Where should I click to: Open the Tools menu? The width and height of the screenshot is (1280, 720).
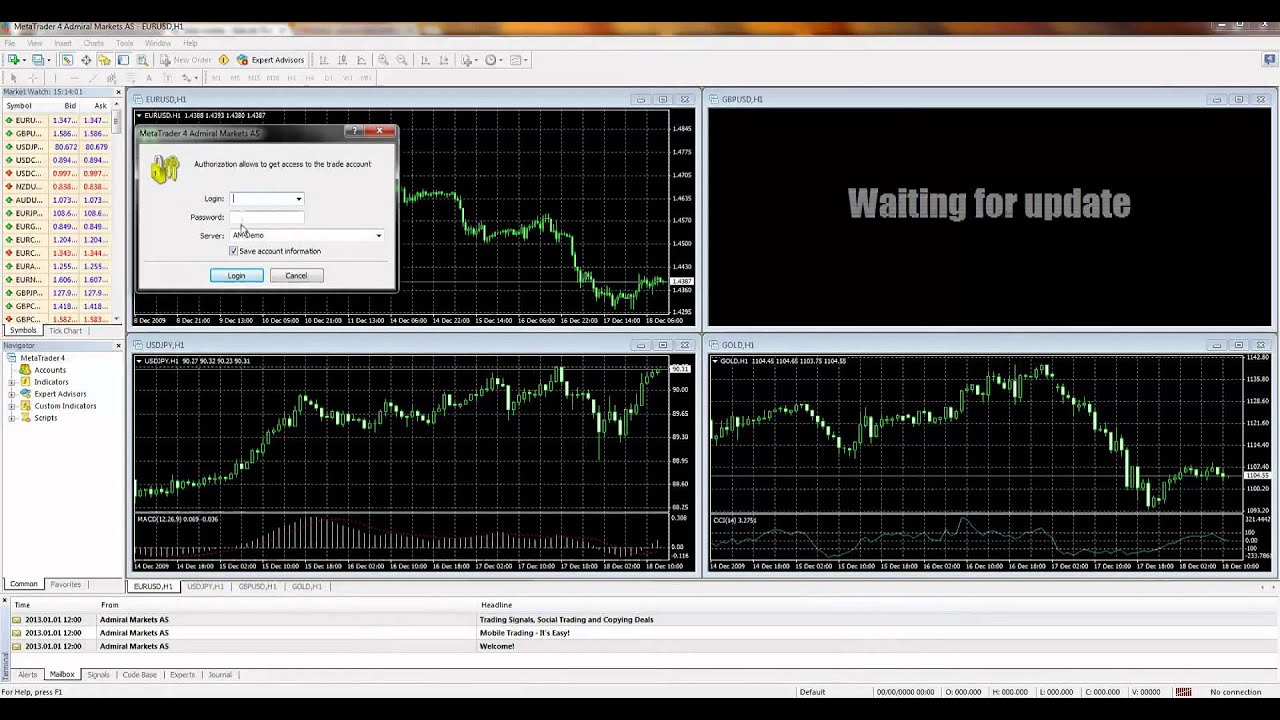(124, 43)
